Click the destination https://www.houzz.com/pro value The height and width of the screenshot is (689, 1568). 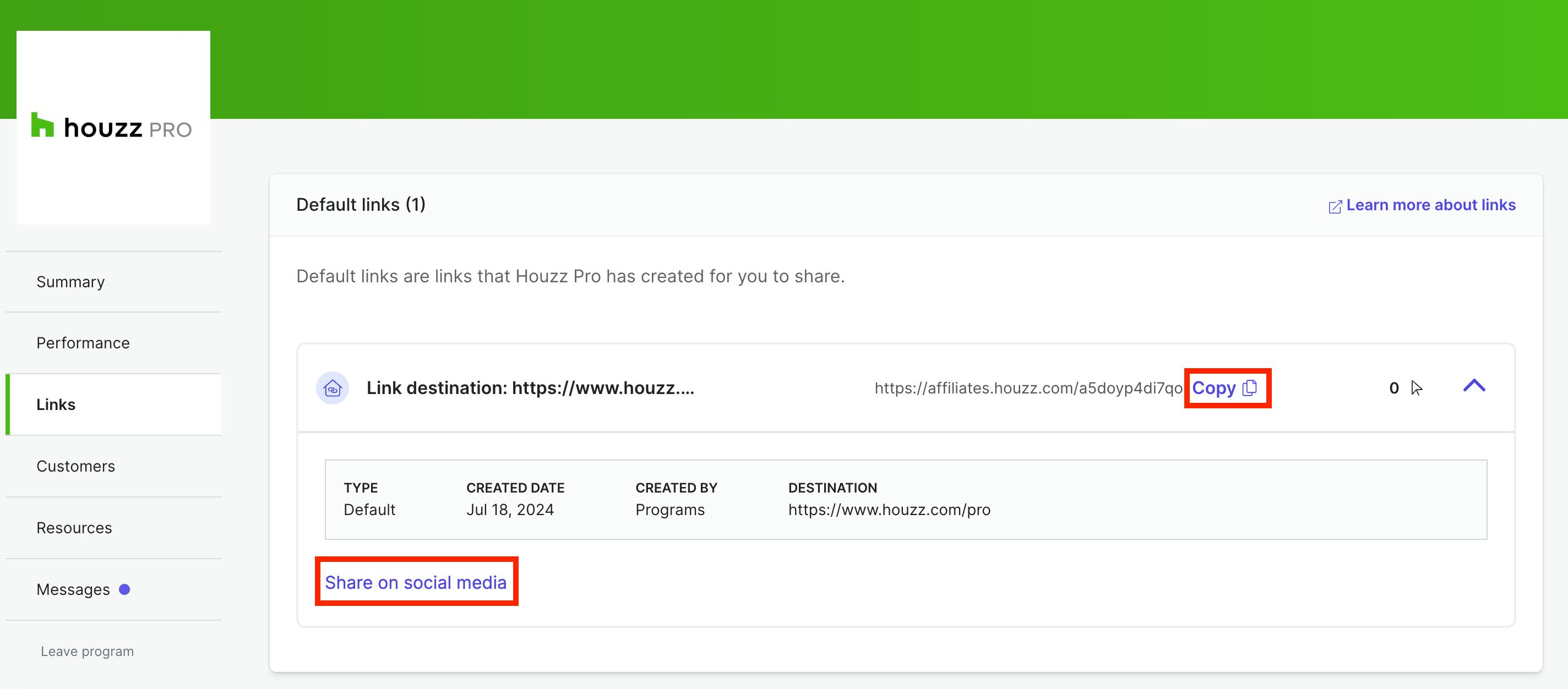pos(889,510)
